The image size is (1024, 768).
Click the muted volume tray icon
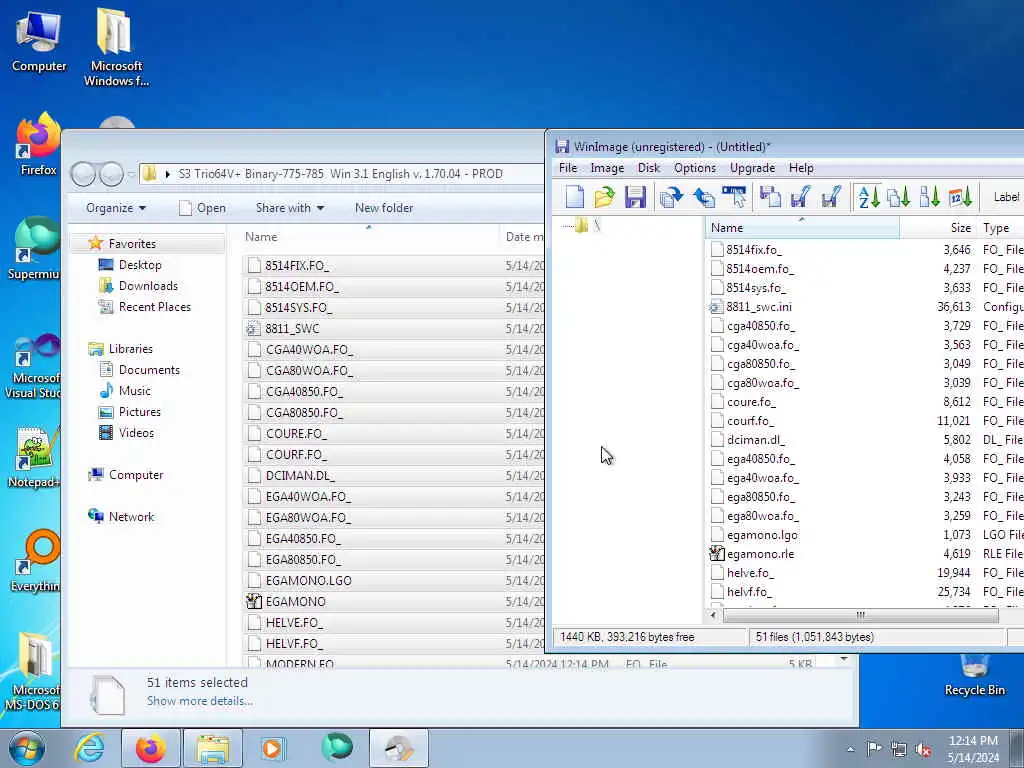(x=923, y=749)
